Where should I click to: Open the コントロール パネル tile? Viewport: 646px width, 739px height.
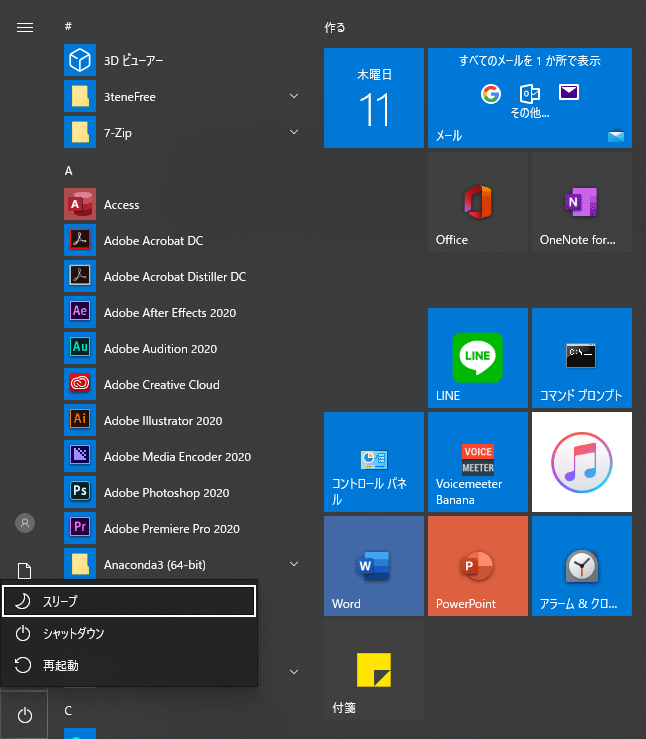coord(374,462)
